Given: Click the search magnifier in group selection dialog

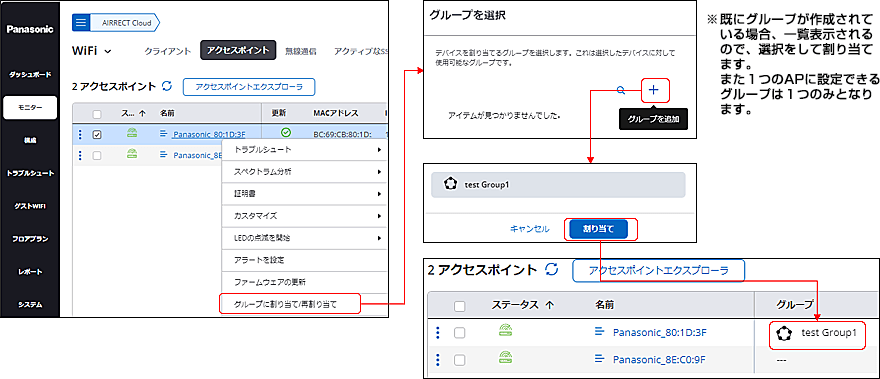Looking at the screenshot, I should (x=621, y=89).
